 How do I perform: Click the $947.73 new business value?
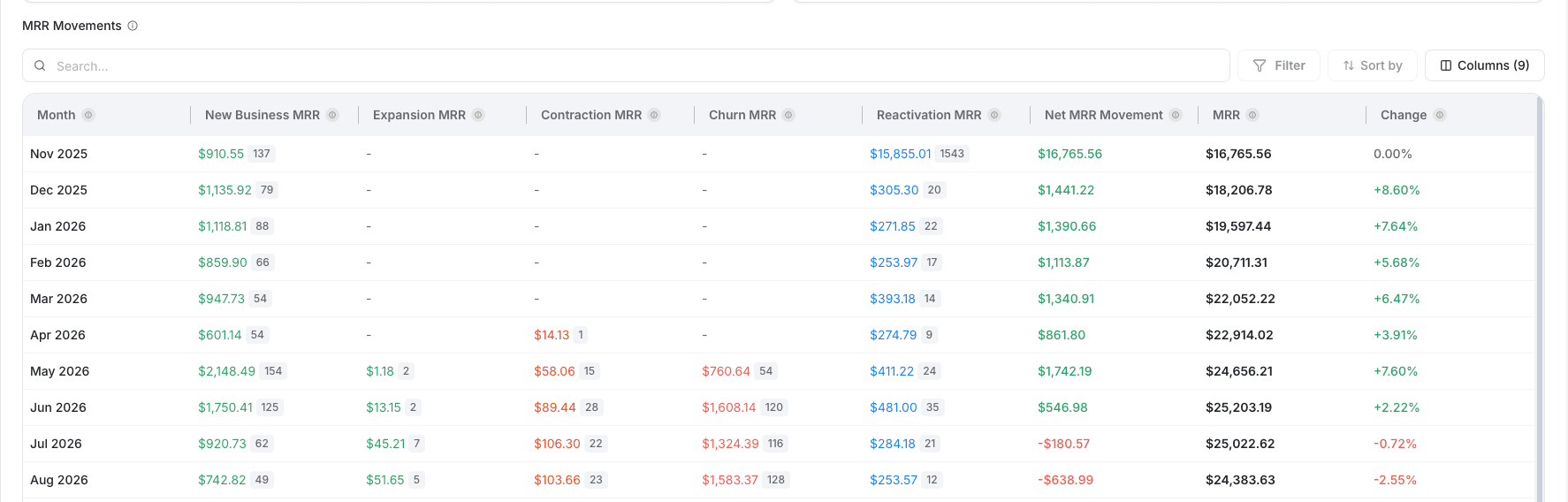(221, 299)
